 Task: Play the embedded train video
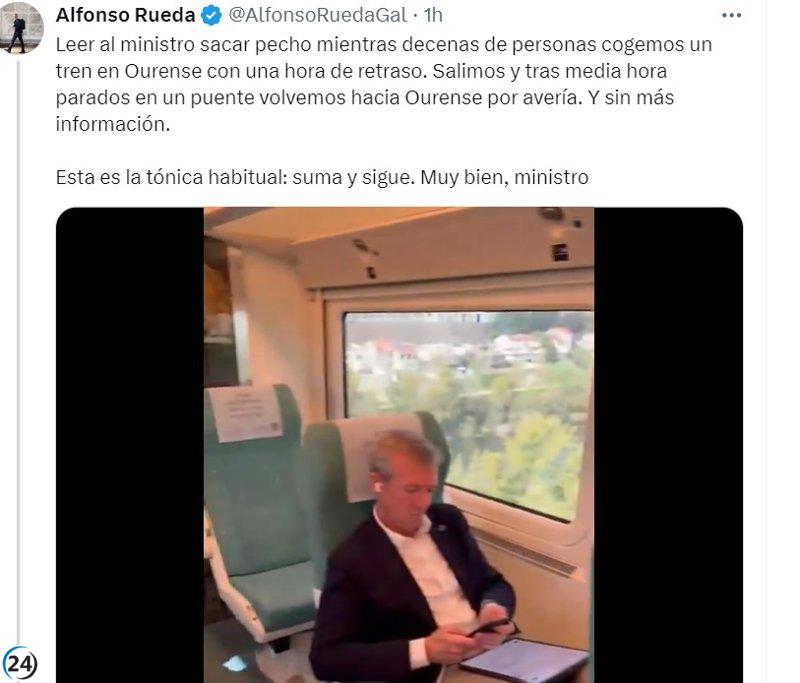(x=399, y=445)
